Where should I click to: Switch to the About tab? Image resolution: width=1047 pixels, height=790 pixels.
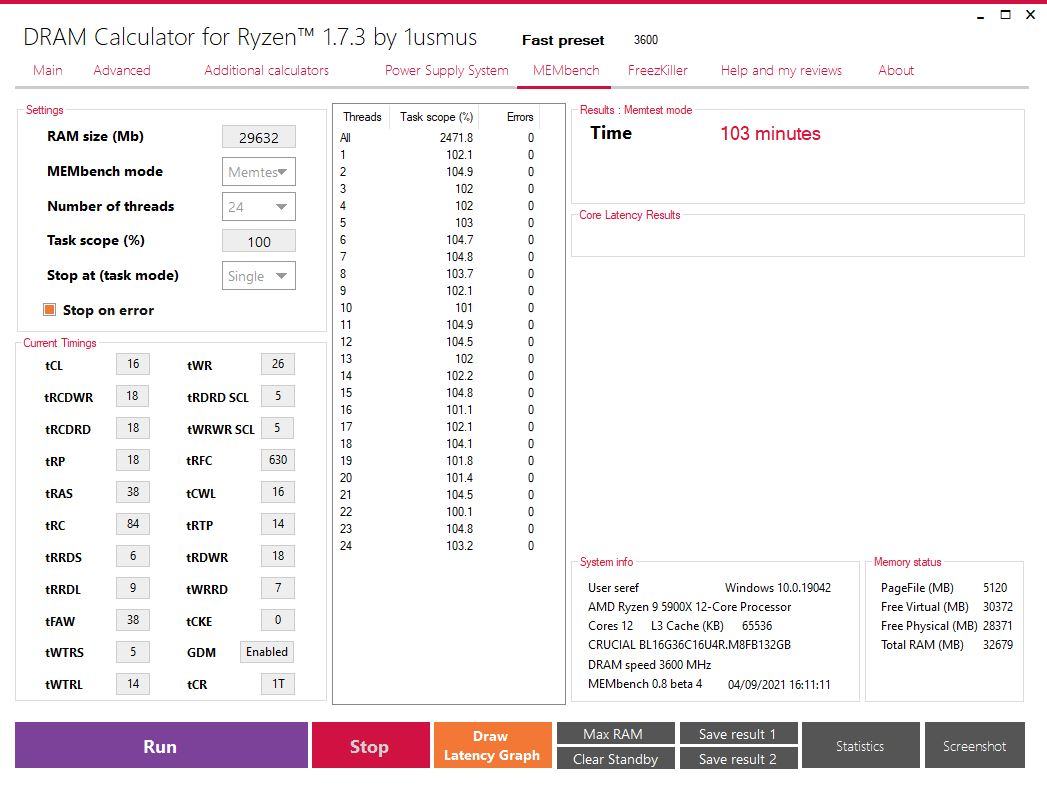pyautogui.click(x=896, y=70)
